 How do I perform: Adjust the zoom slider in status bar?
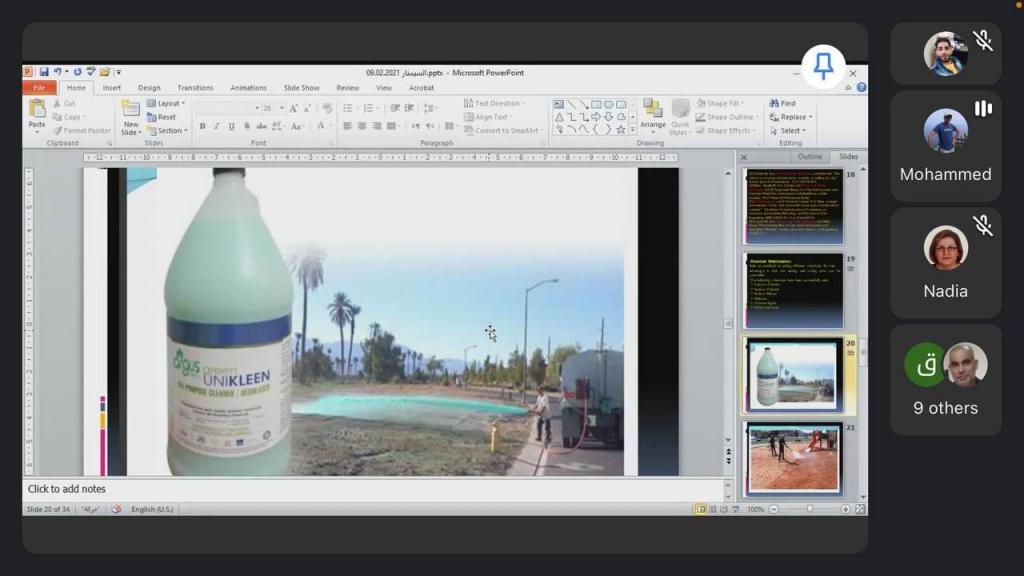(809, 509)
